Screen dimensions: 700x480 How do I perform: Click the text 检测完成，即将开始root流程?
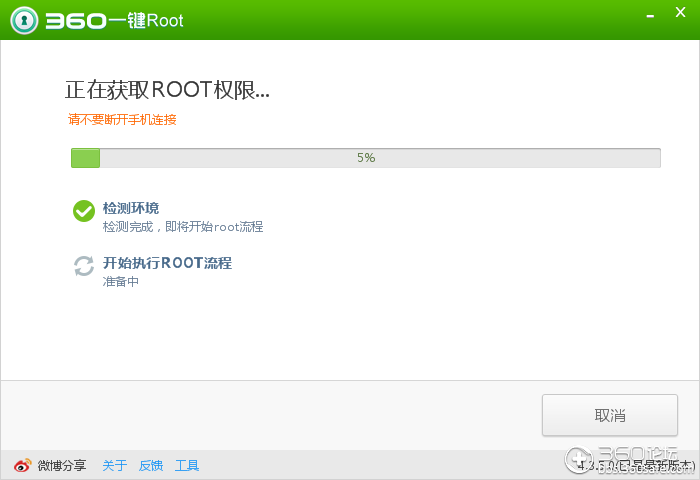click(183, 227)
